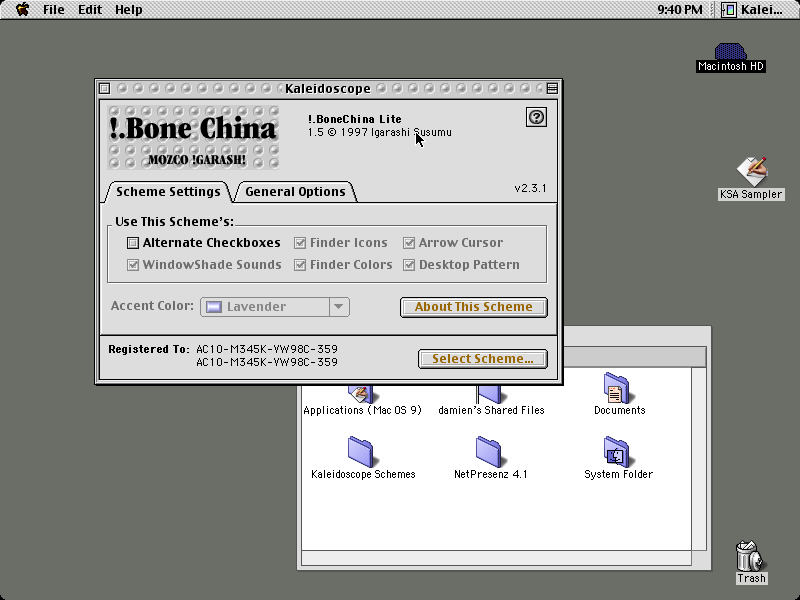
Task: Open the Edit menu
Action: coord(90,10)
